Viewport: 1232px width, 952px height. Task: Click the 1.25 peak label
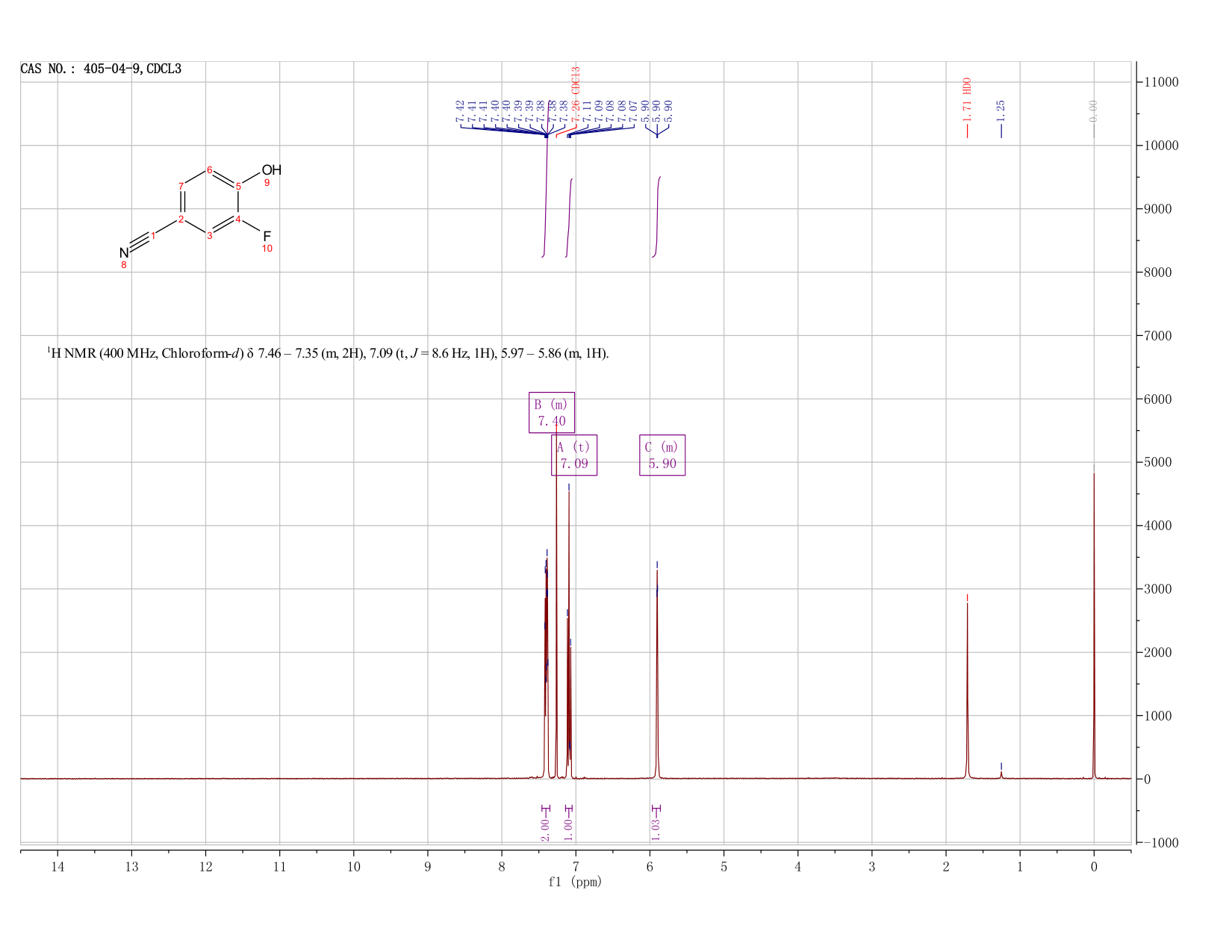[1001, 111]
